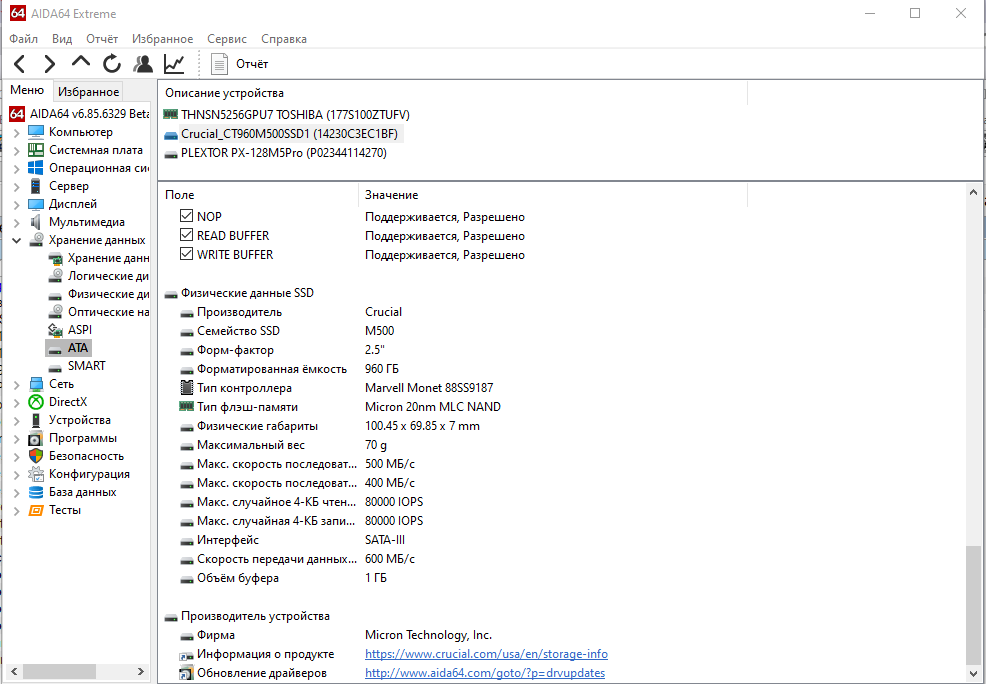This screenshot has height=684, width=986.
Task: Select the THNSN5256GPU7 TOSHIBA device
Action: click(286, 115)
